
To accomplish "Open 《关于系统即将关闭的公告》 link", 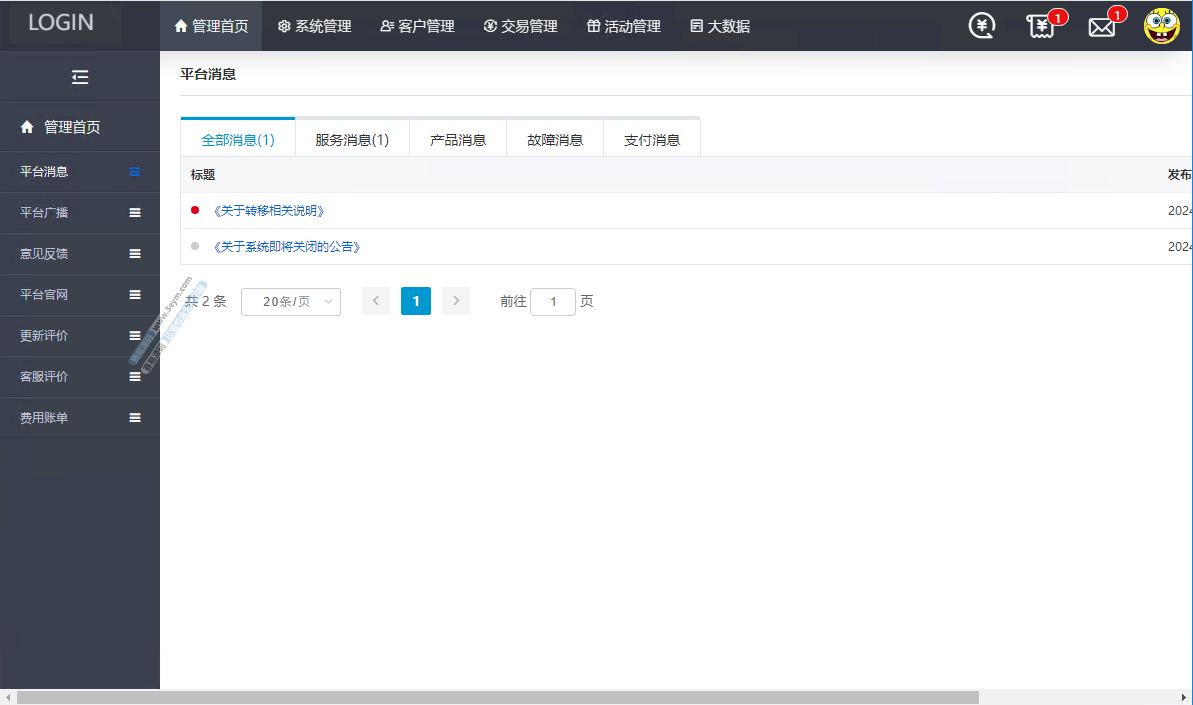I will [x=287, y=247].
